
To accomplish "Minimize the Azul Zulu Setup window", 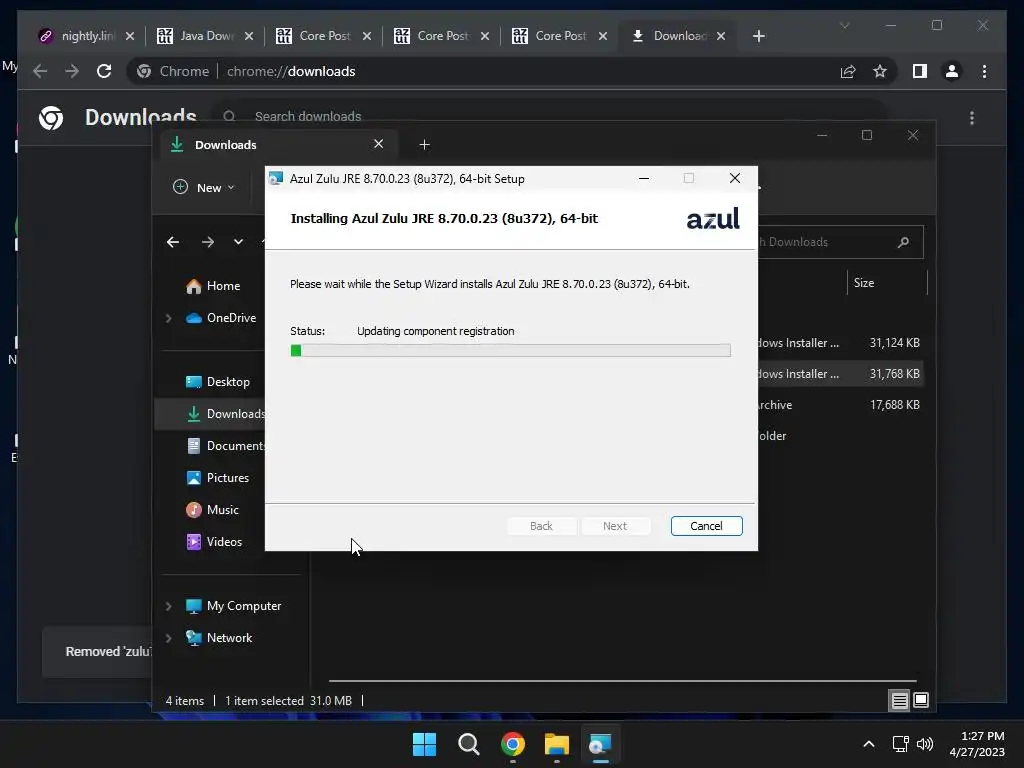I will pos(644,178).
